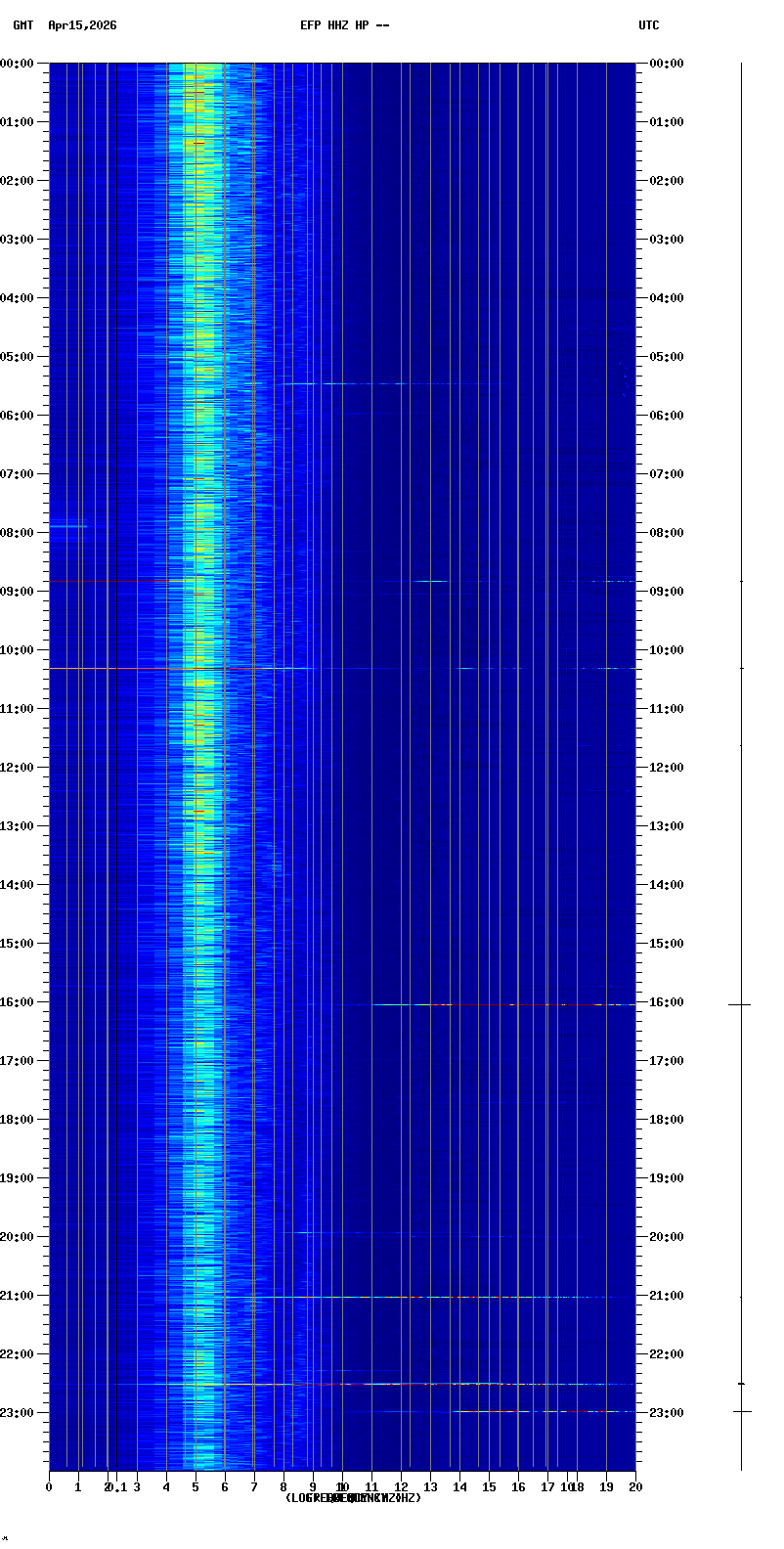The width and height of the screenshot is (784, 1549).
Task: Click the 16:00 label on right UTC axis
Action: (667, 1002)
